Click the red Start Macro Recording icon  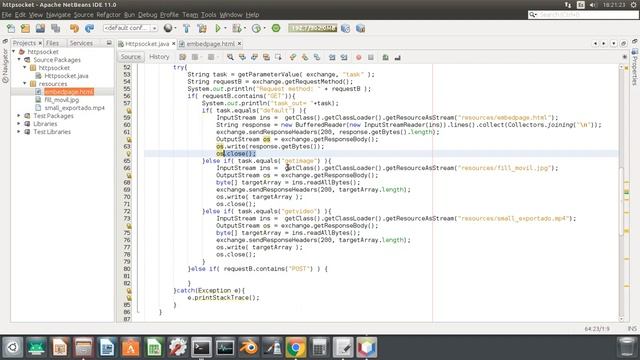pos(358,57)
